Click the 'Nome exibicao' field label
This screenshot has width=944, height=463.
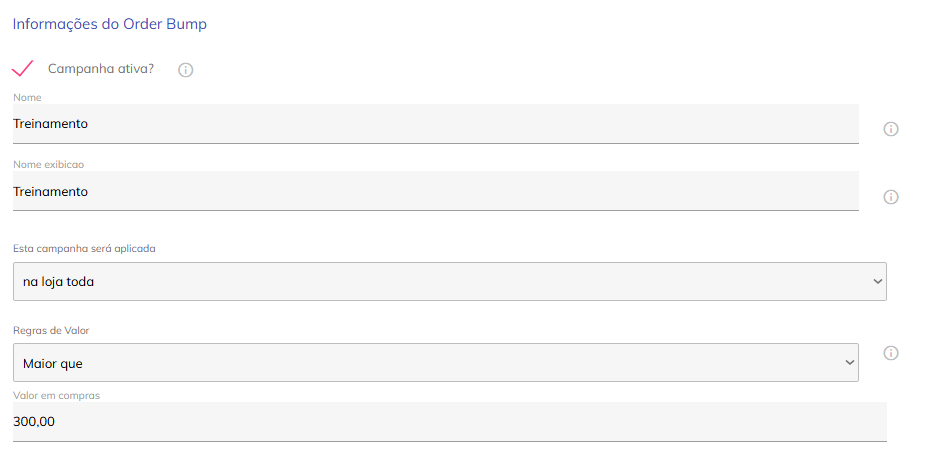[x=50, y=164]
